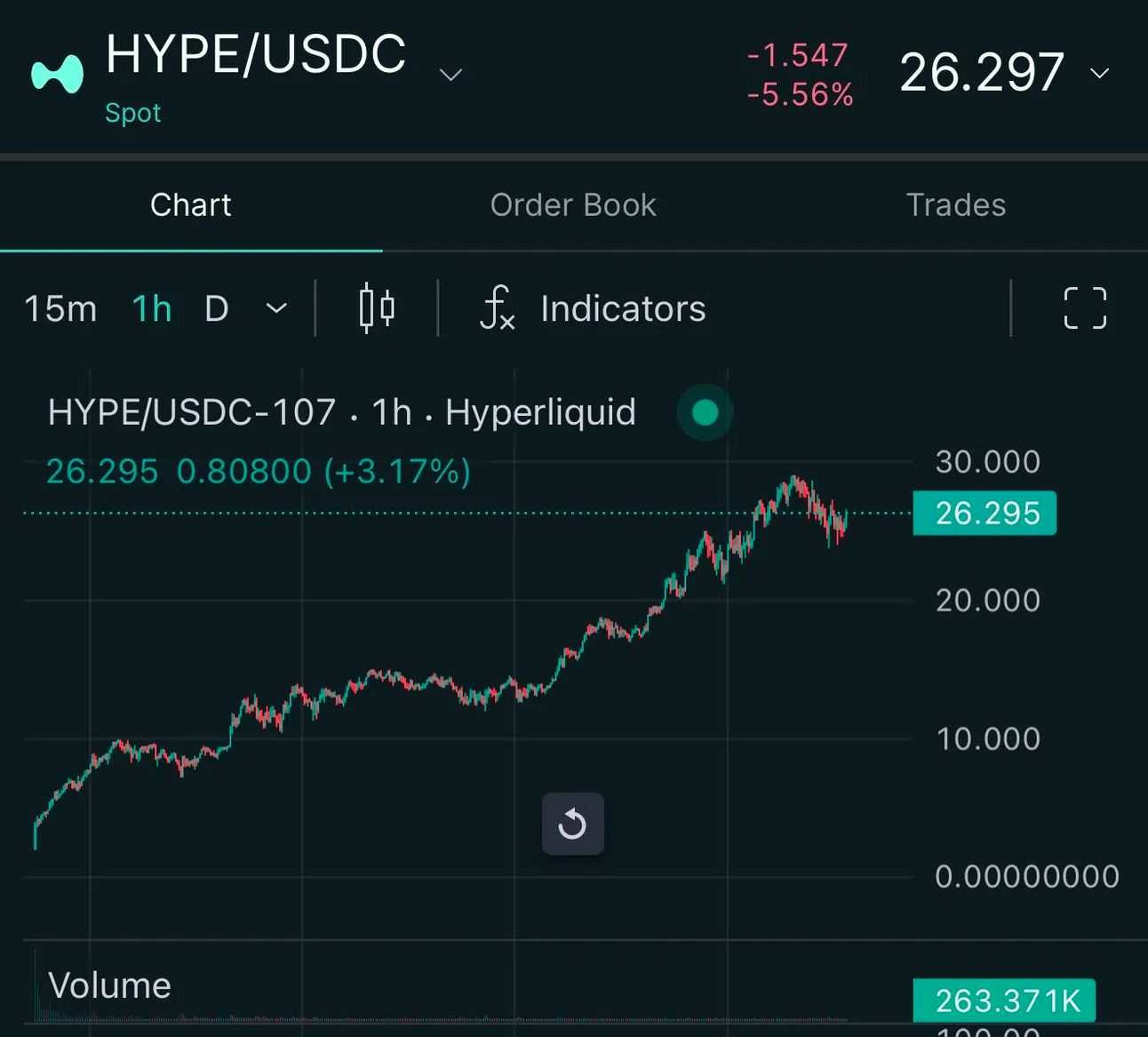
Task: Select the D daily timeframe
Action: [x=217, y=308]
